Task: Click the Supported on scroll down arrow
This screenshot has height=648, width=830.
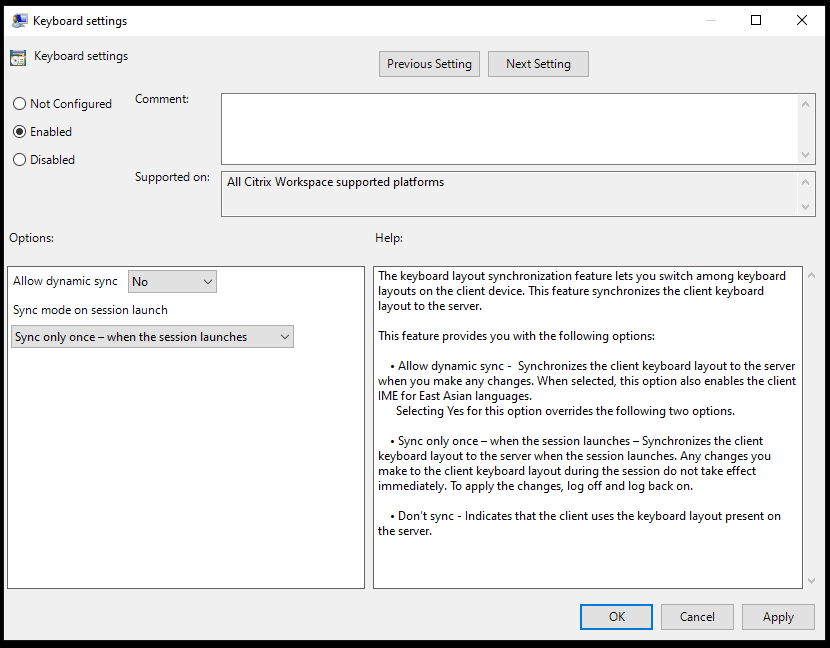Action: click(x=806, y=207)
